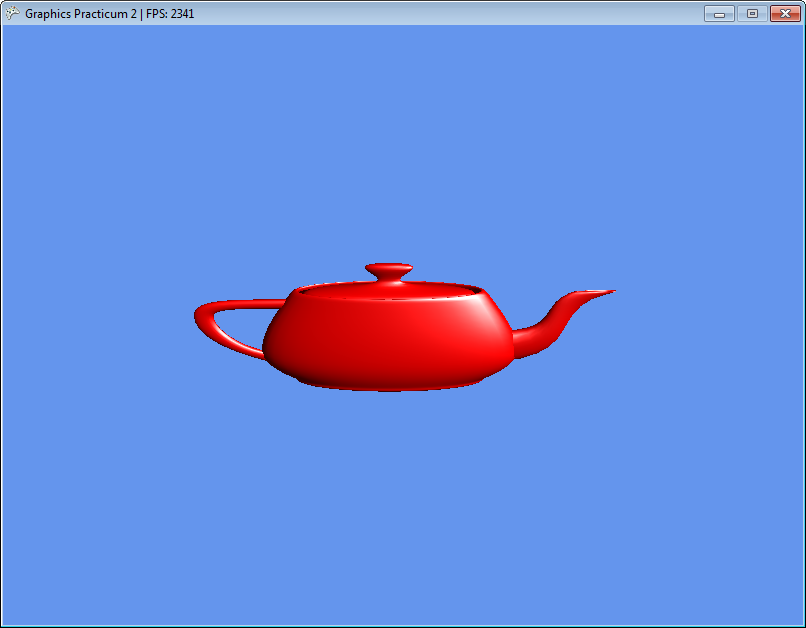Click the blue background below the teapot
Screen dimensions: 806x628
400,500
